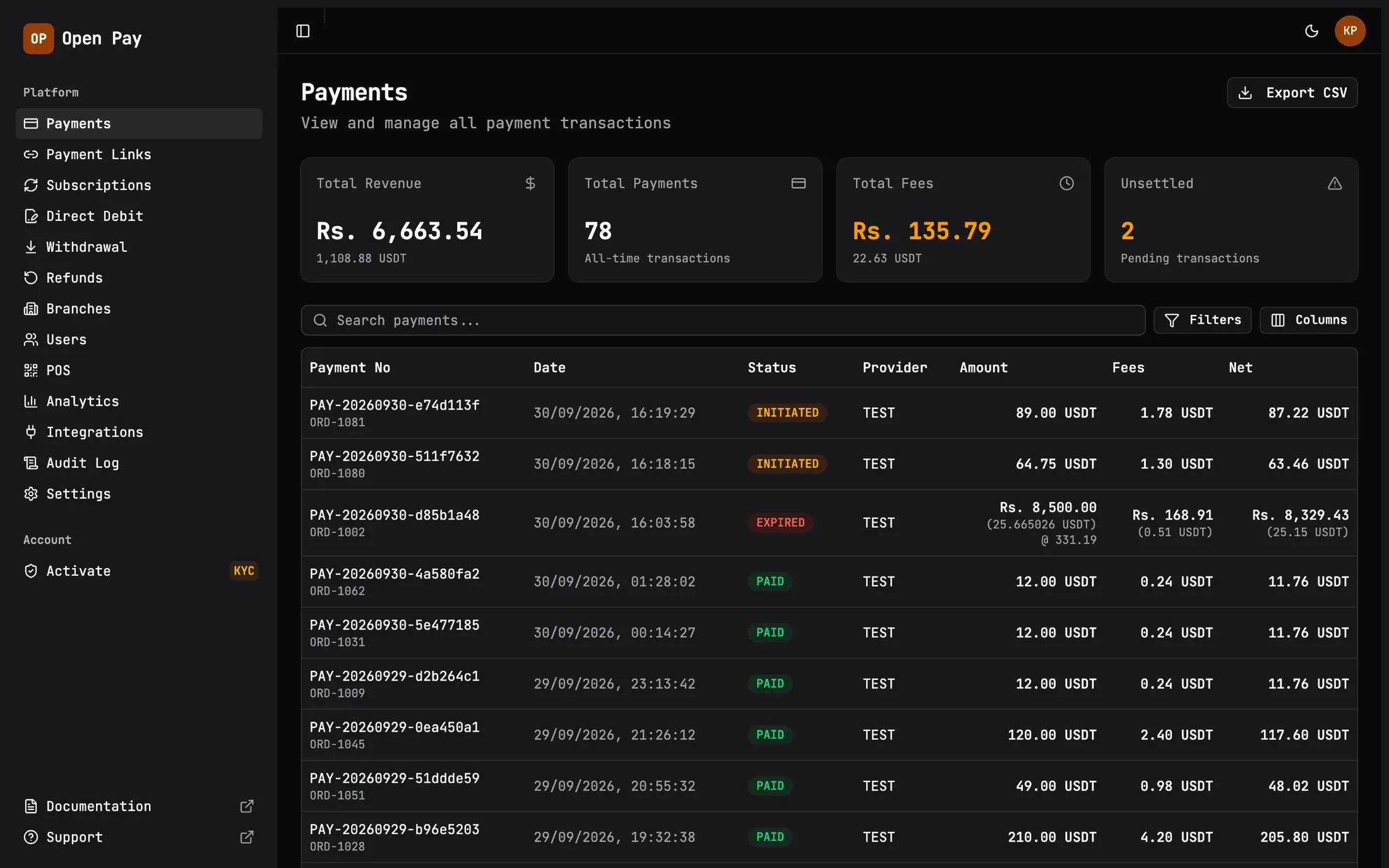Open payment PAY-20260930-e74d113f
This screenshot has height=868, width=1389.
pos(395,405)
